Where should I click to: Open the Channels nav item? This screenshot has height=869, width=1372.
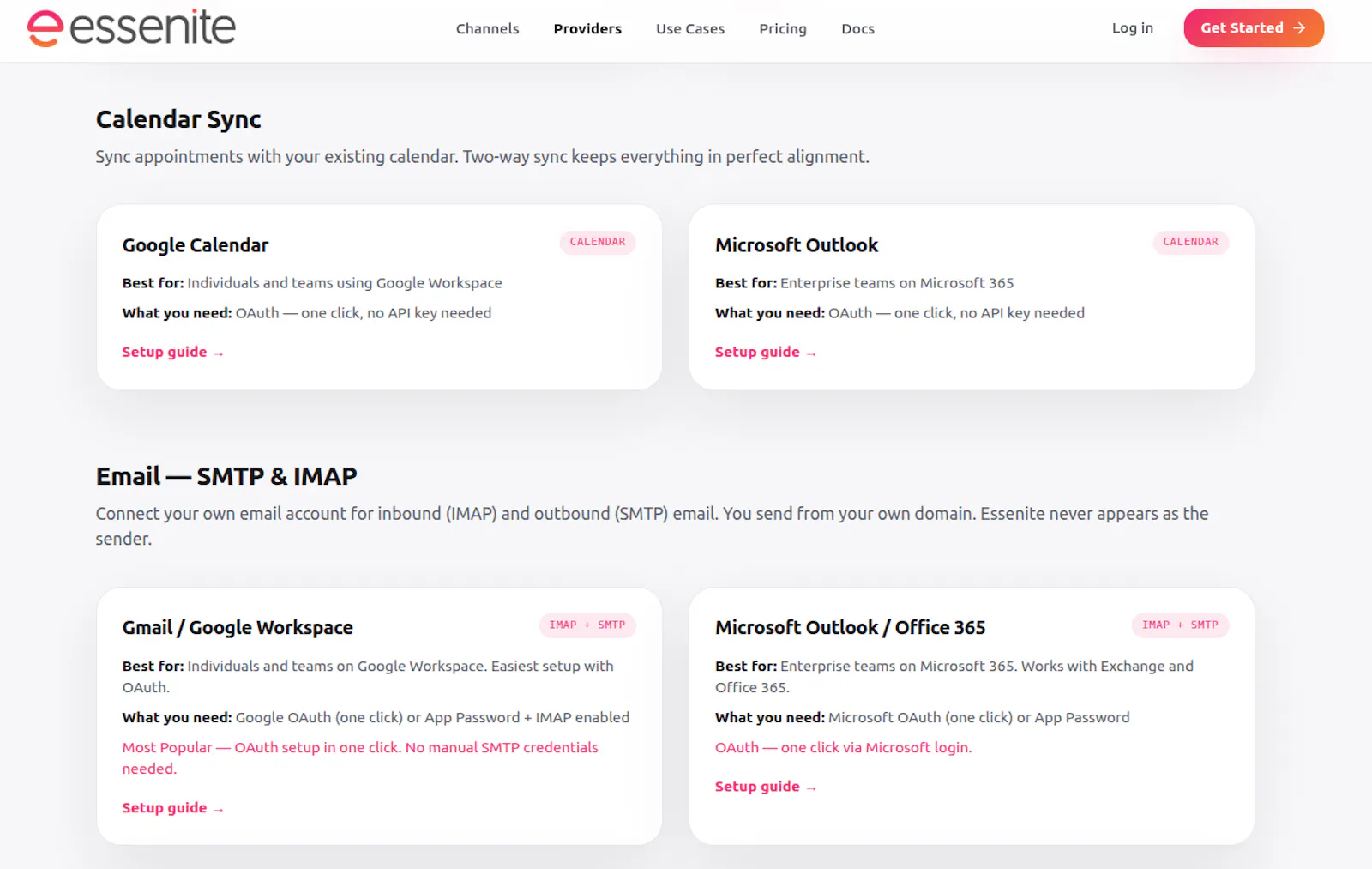pos(487,29)
